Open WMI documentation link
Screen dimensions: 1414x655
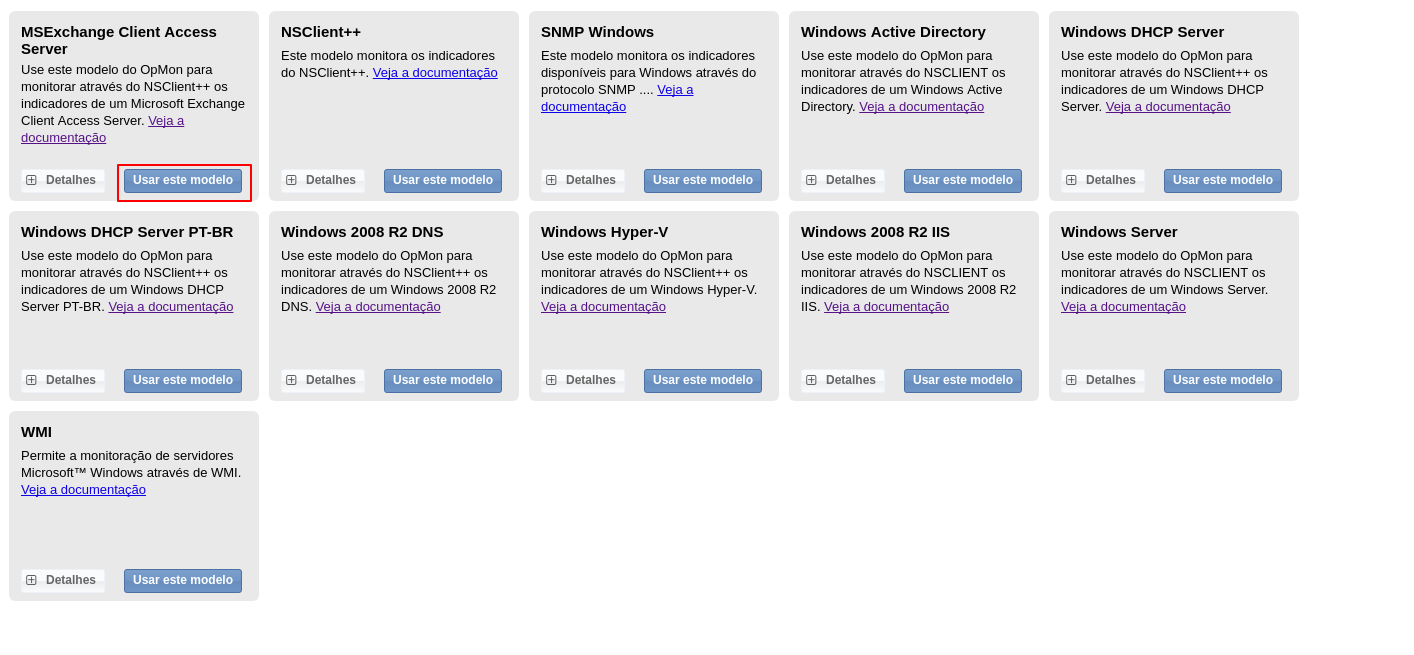(x=83, y=490)
